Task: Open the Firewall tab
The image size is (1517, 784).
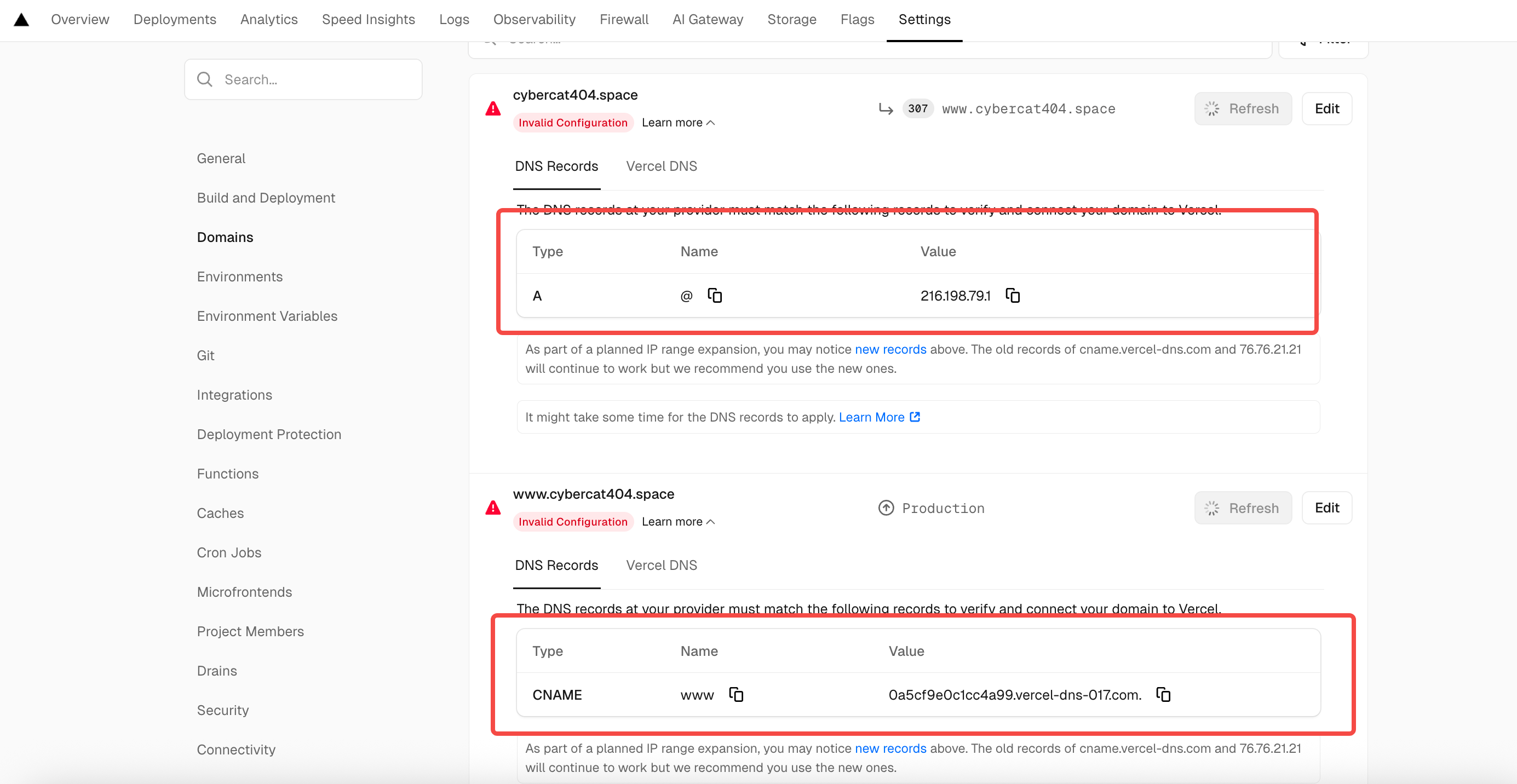Action: point(624,19)
